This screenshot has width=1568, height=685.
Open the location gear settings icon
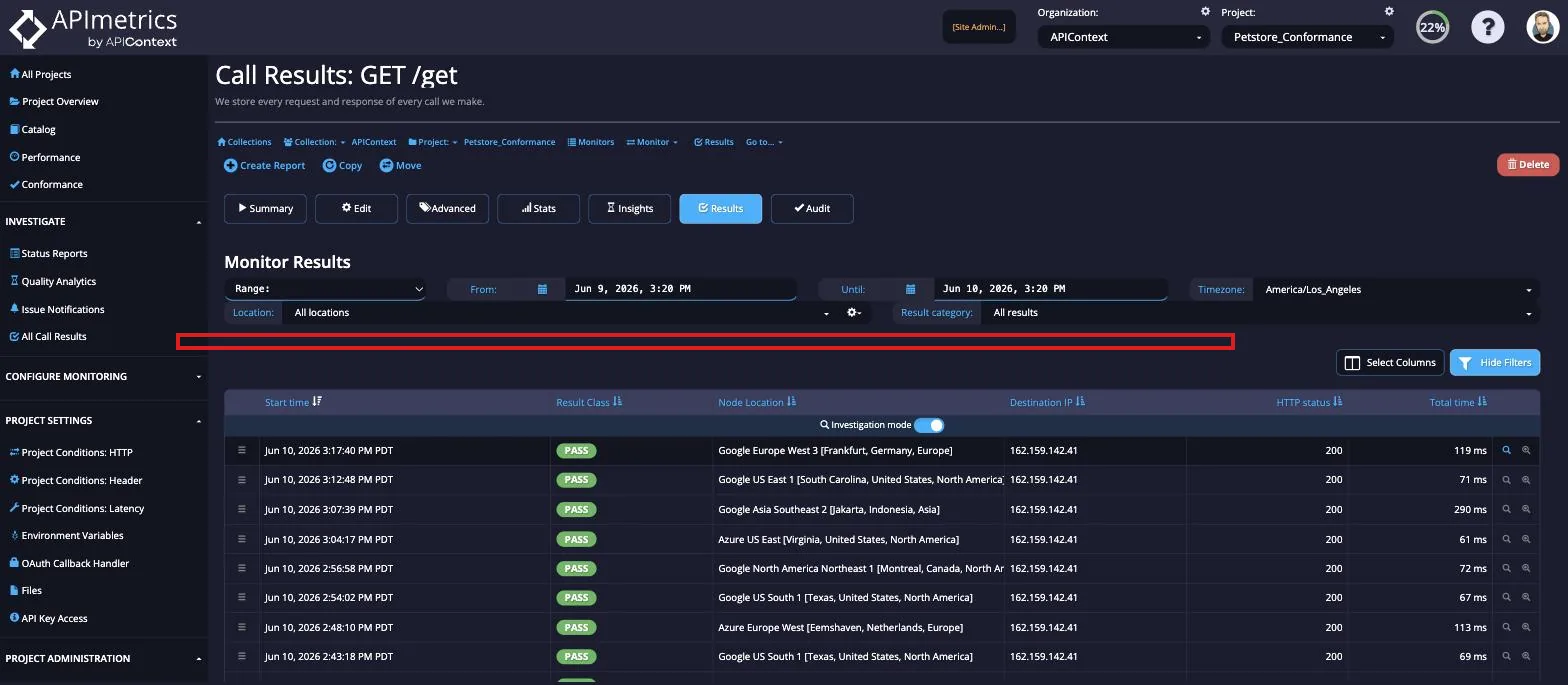tap(854, 313)
